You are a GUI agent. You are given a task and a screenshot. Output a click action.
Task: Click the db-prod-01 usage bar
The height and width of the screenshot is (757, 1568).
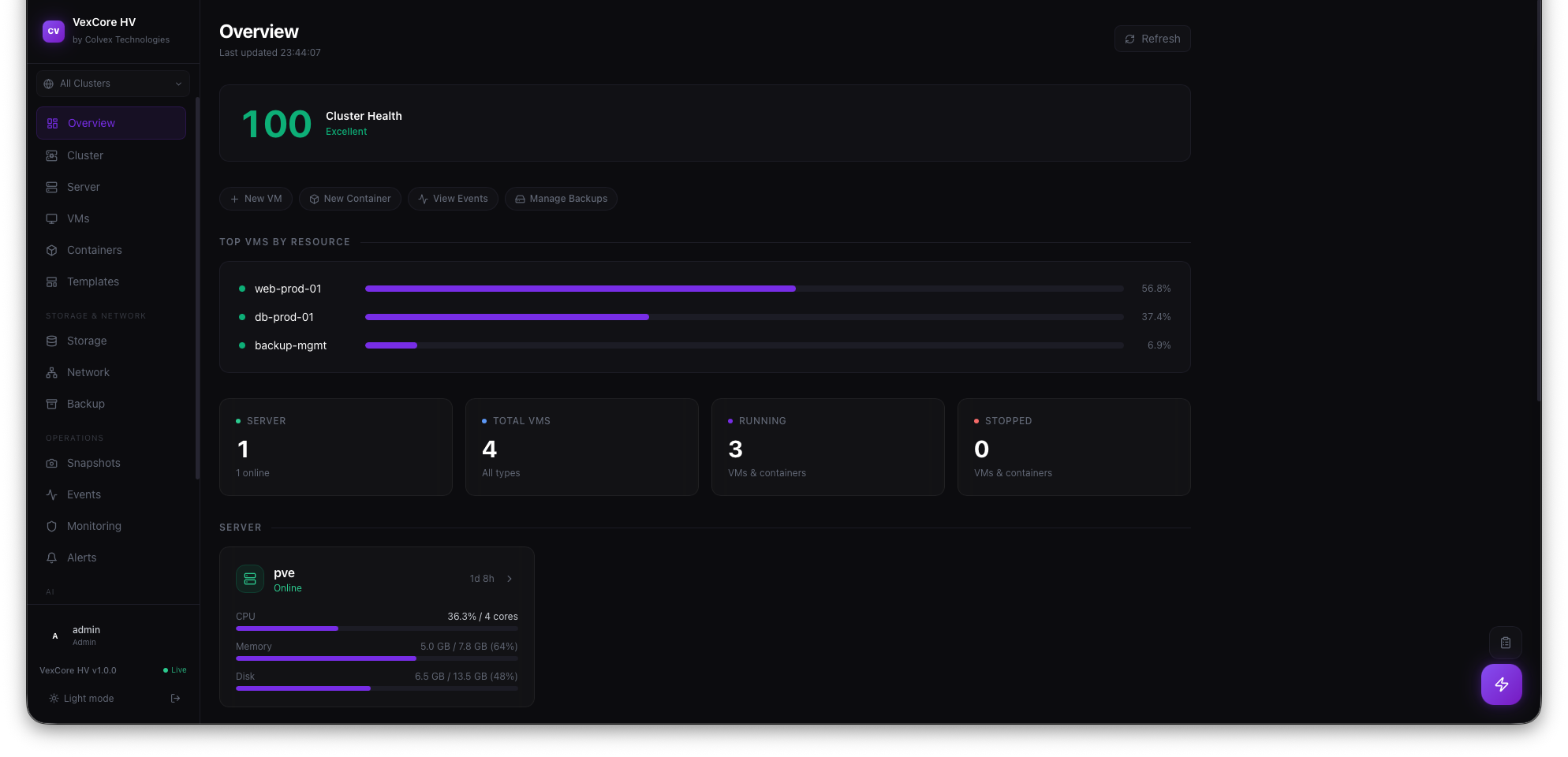(745, 317)
